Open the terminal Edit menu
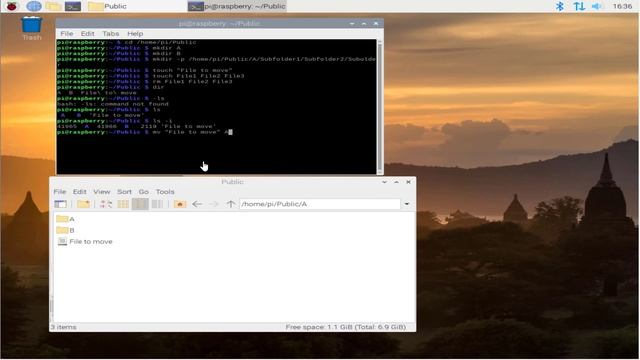Screen dimensions: 640x360 point(87,33)
